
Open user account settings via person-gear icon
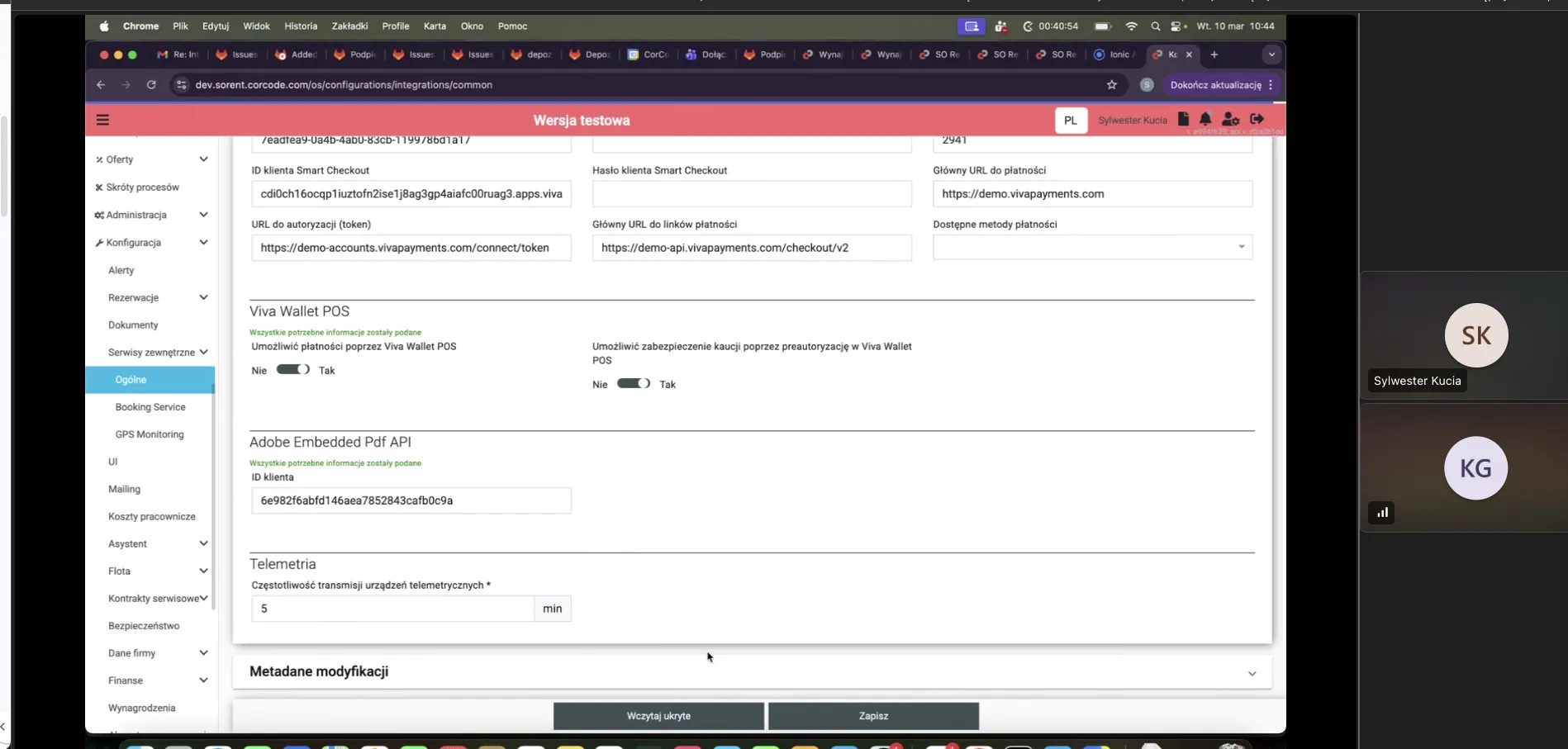(1230, 119)
